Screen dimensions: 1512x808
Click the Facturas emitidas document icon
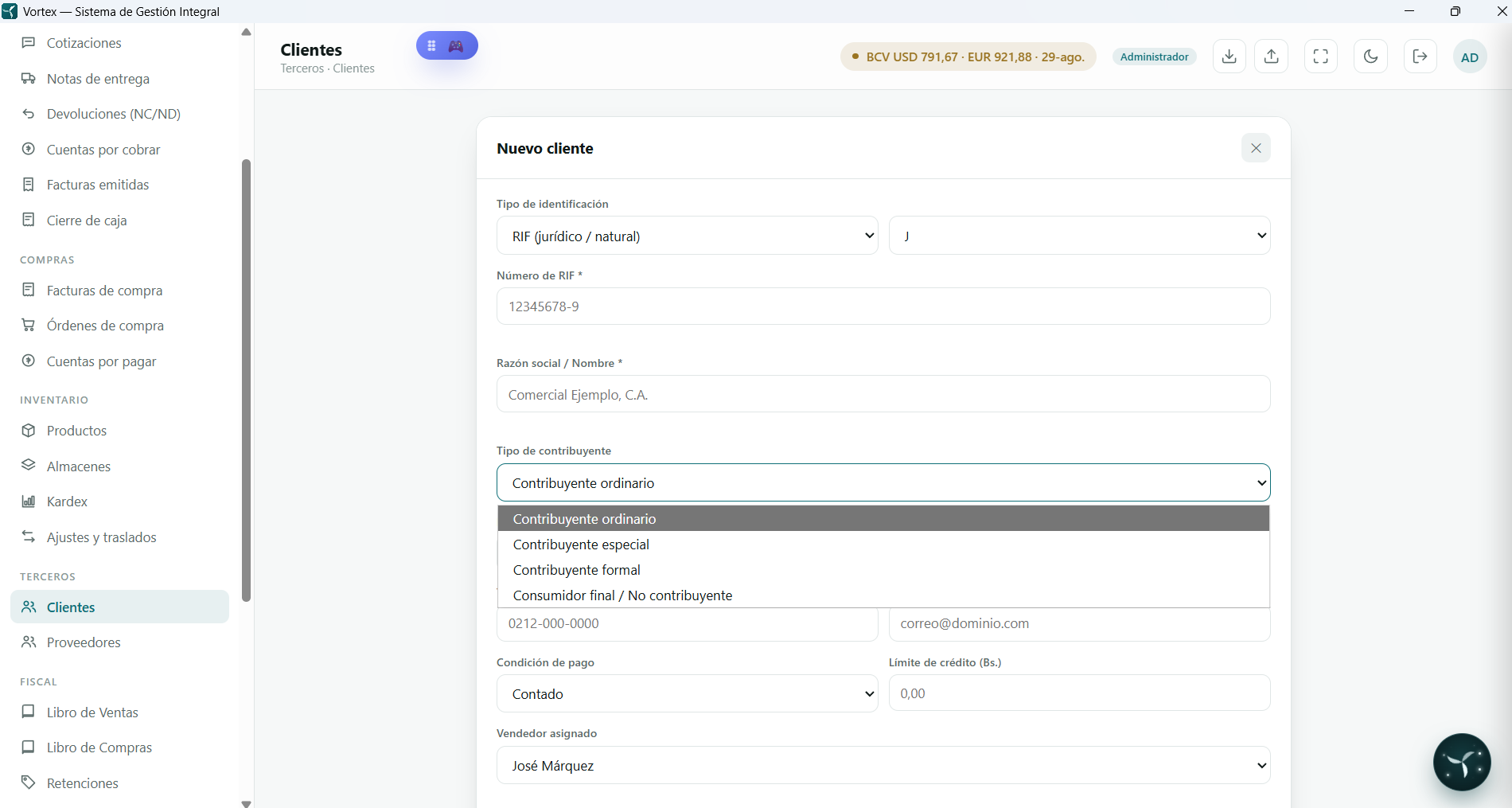29,185
